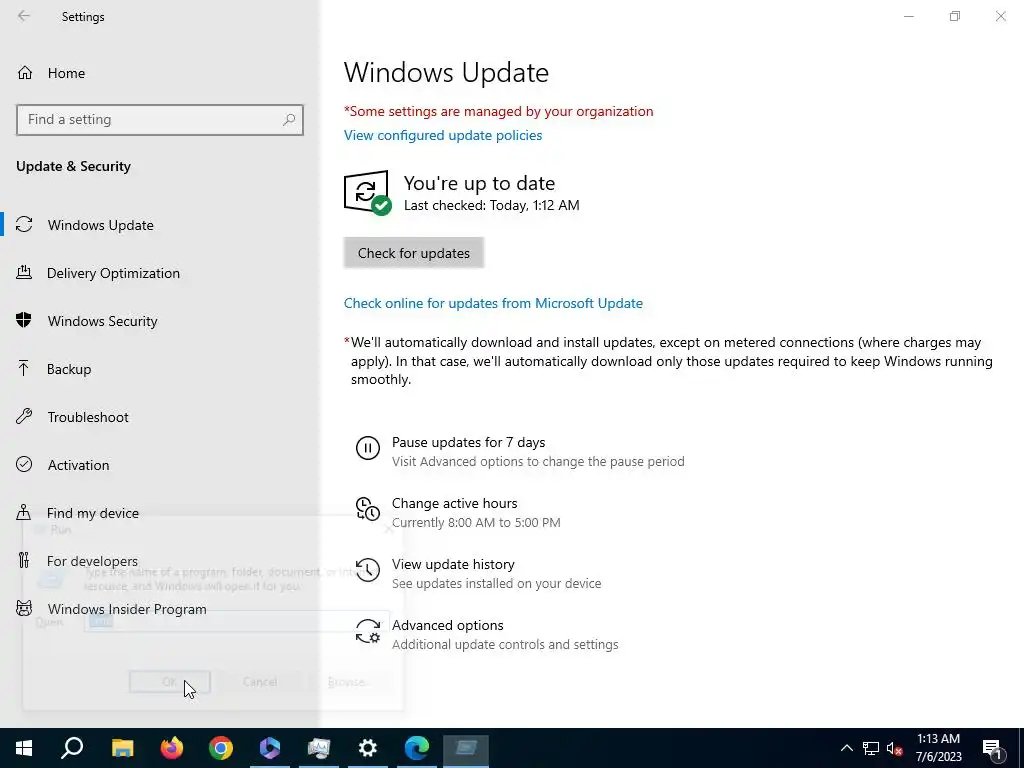
Task: Click 'Currently 8:00 AM to 5:00 PM' text
Action: coord(476,522)
